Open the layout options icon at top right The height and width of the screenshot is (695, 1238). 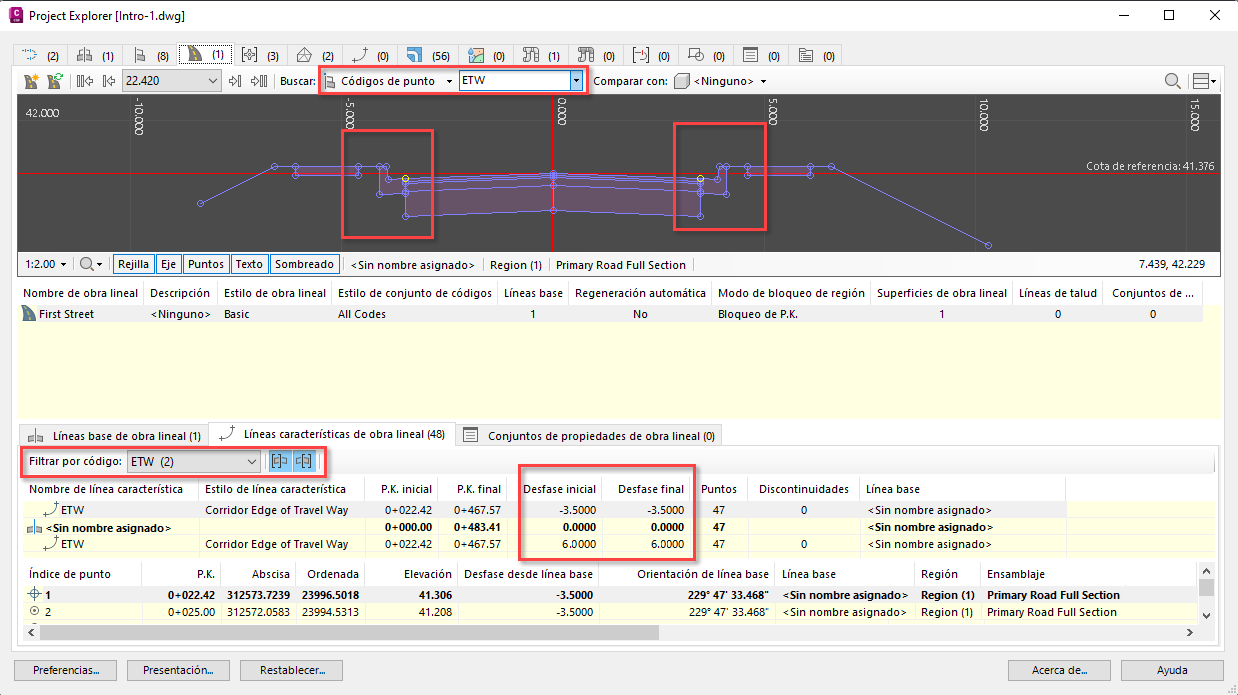click(x=1204, y=81)
